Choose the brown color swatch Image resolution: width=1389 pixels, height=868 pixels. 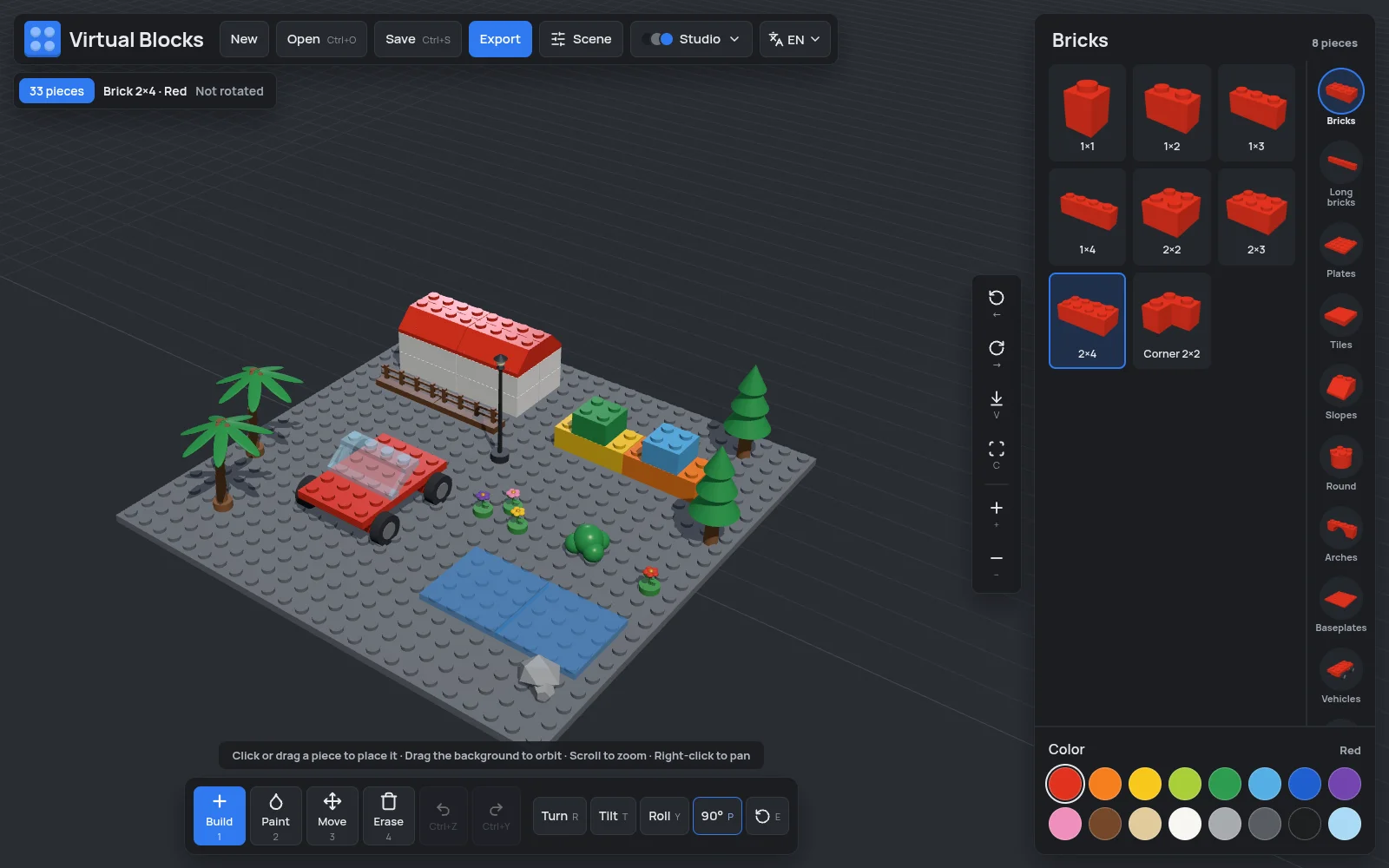tap(1105, 824)
